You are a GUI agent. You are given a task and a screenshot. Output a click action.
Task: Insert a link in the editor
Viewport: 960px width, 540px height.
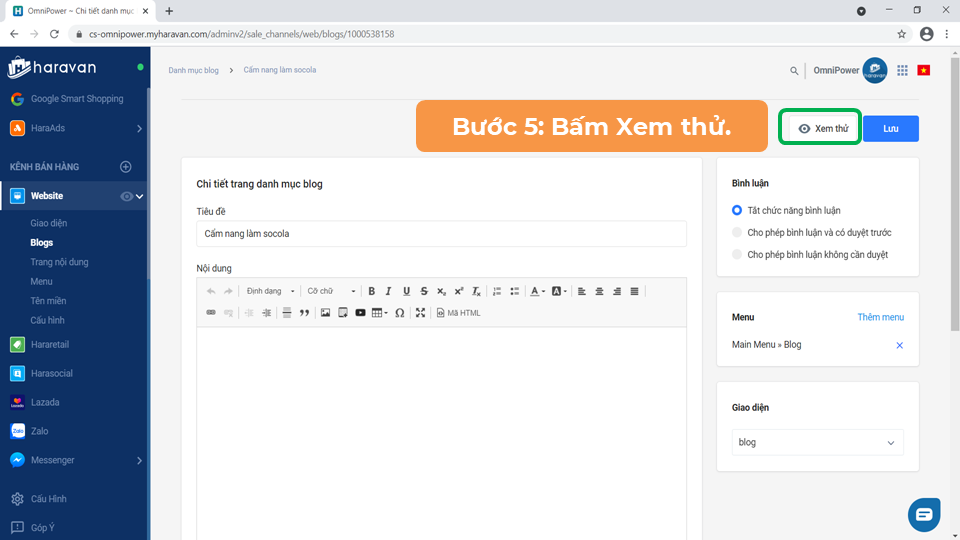211,313
